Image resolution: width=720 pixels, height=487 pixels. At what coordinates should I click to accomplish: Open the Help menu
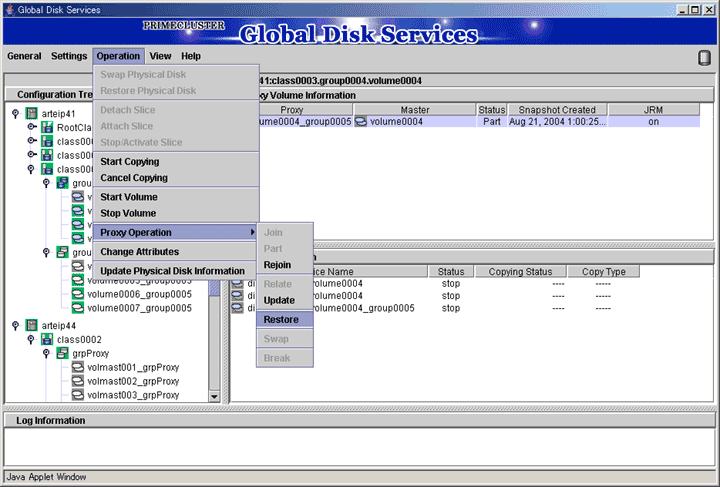191,56
